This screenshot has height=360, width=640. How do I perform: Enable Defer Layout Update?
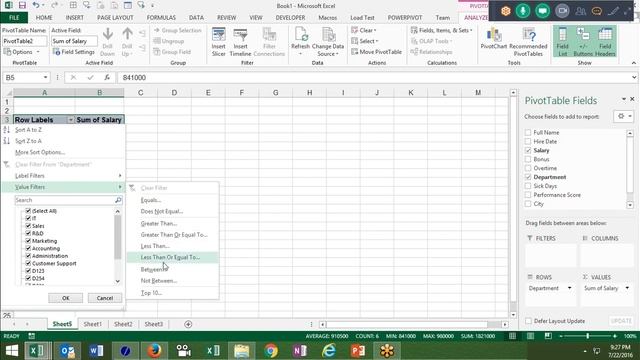click(529, 321)
